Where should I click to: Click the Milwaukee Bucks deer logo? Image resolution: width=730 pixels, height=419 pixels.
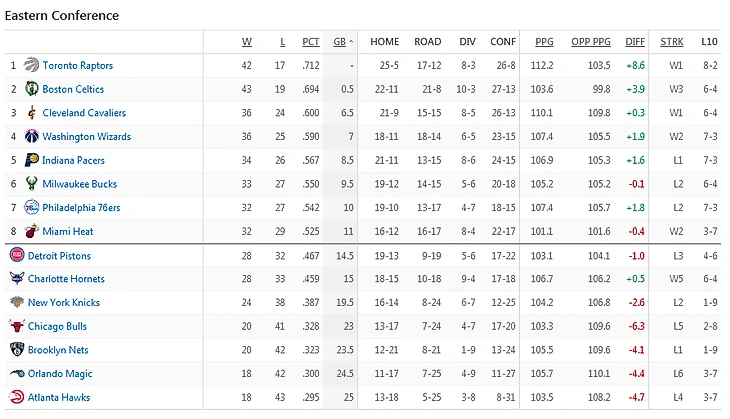coord(32,183)
